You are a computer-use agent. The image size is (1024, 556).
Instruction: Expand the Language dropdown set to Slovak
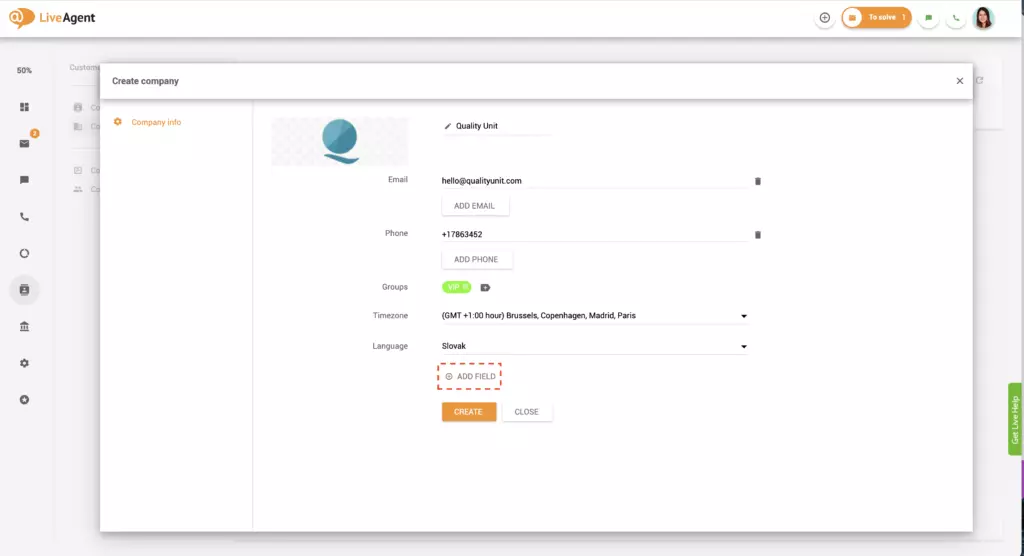tap(743, 347)
